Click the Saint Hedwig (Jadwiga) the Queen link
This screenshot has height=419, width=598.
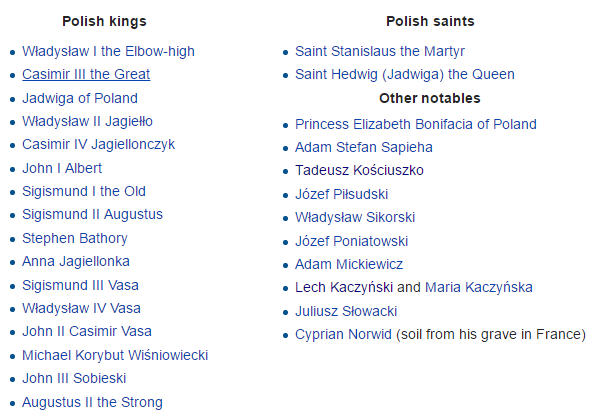point(405,74)
